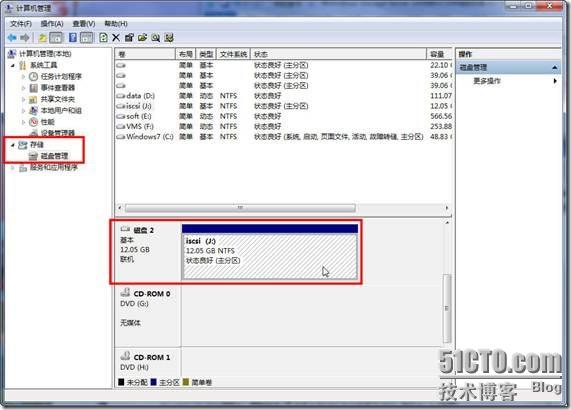Select the iscsi (J:) 12.05 GB partition block
The height and width of the screenshot is (410, 571).
[x=270, y=256]
